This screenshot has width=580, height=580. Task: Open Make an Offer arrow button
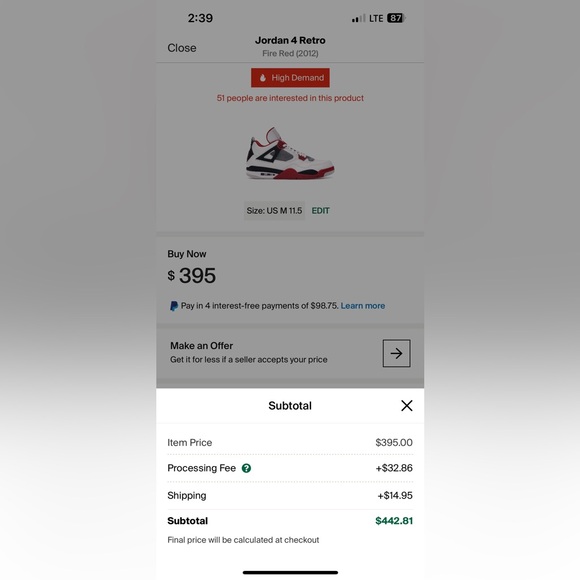click(x=397, y=353)
